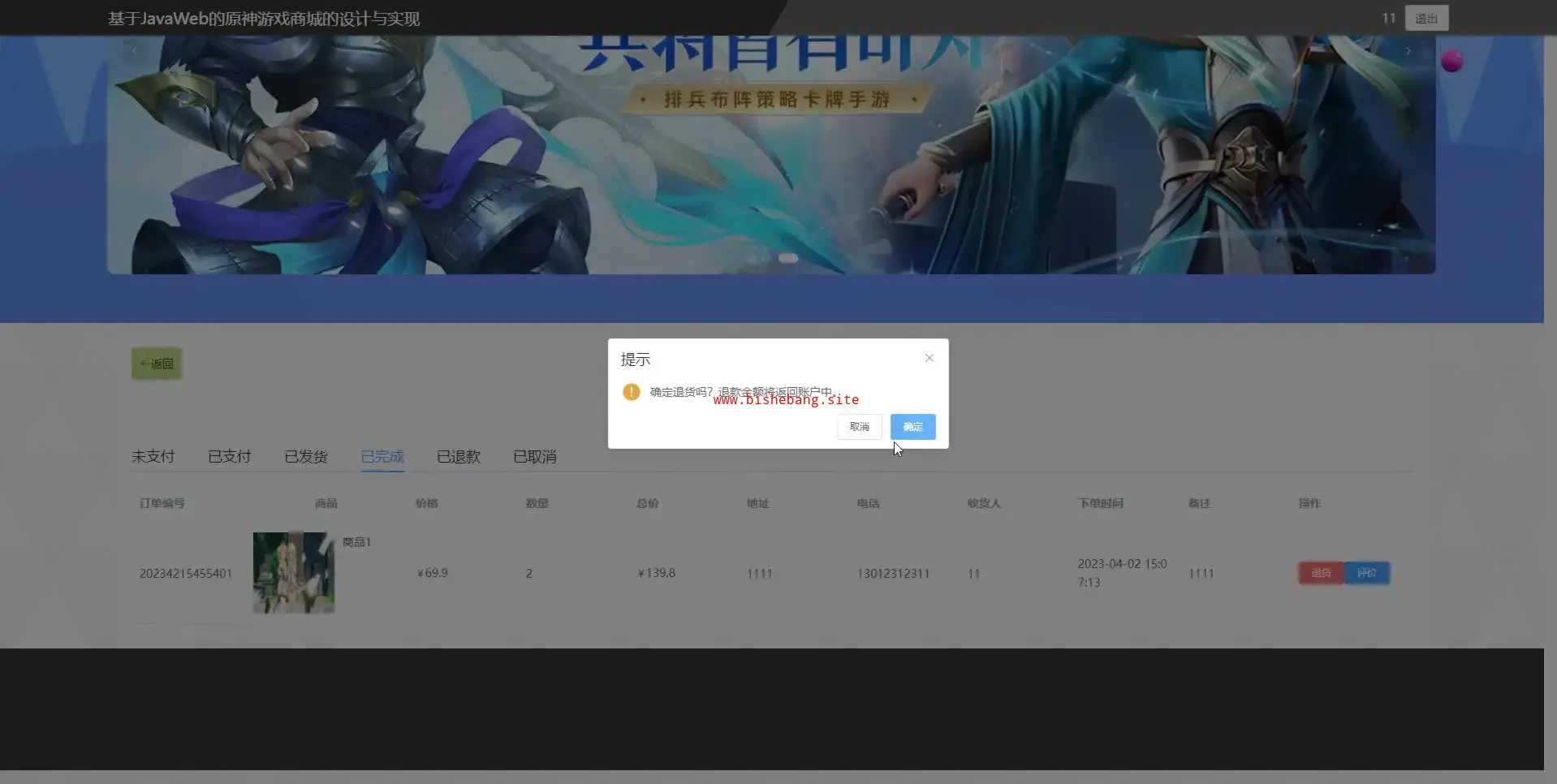Go back with the ←返回 button
The image size is (1557, 784).
point(157,364)
